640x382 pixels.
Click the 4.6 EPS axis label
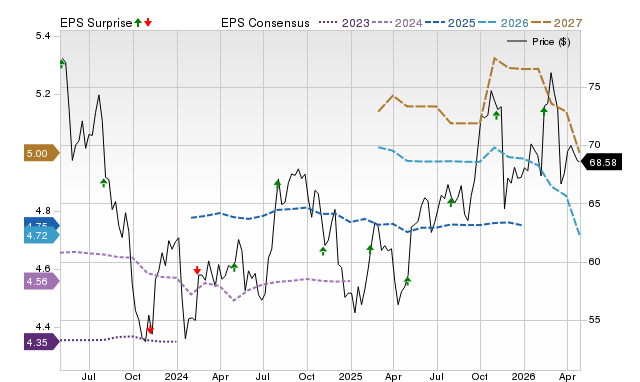point(43,269)
